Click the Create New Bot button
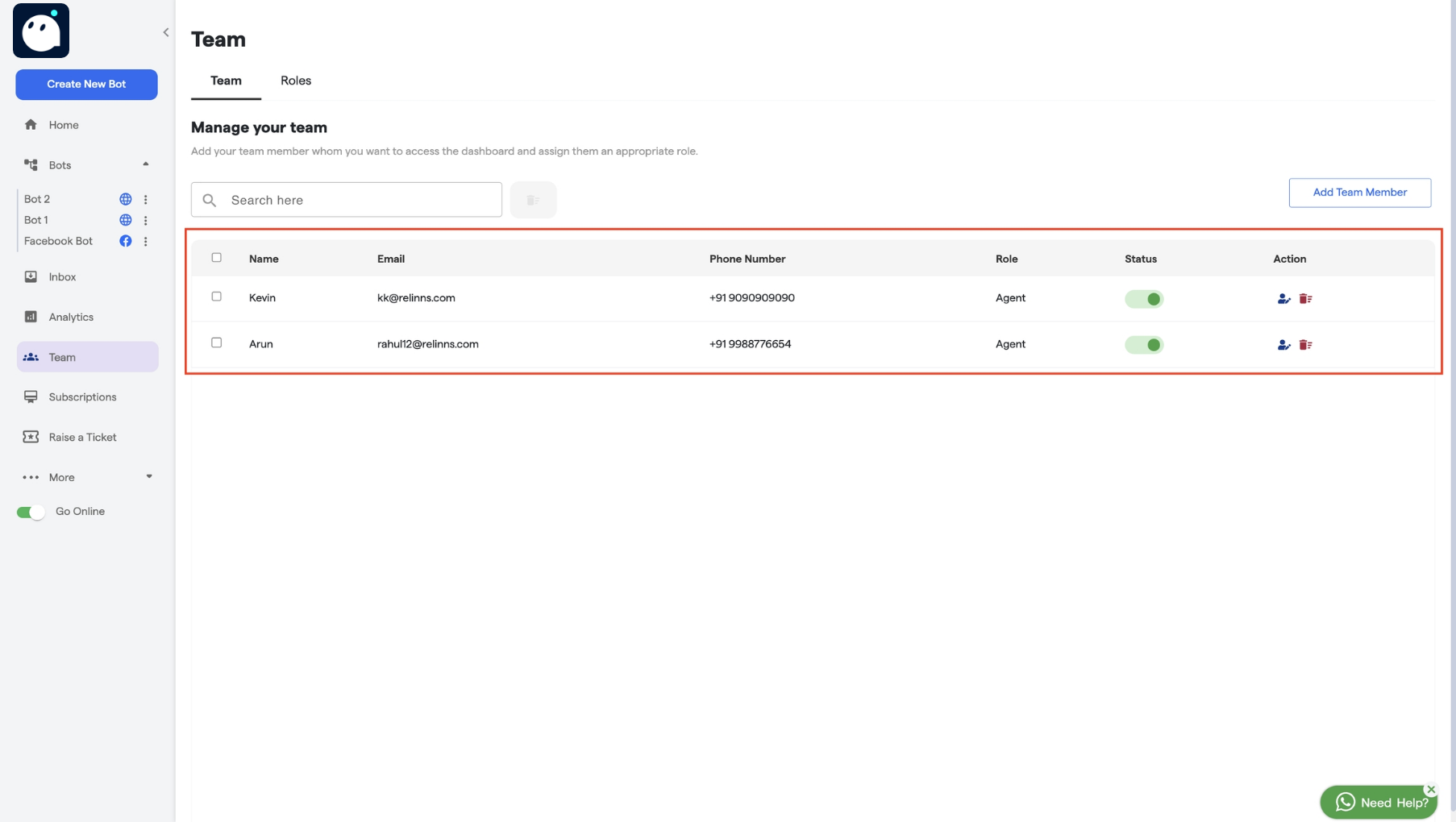The width and height of the screenshot is (1456, 822). pos(86,85)
